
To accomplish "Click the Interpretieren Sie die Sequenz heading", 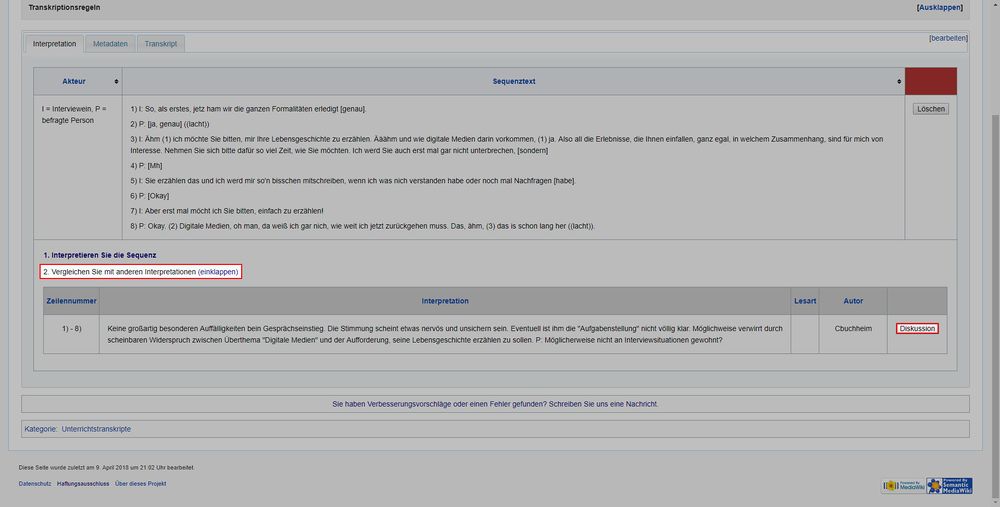I will [x=99, y=255].
